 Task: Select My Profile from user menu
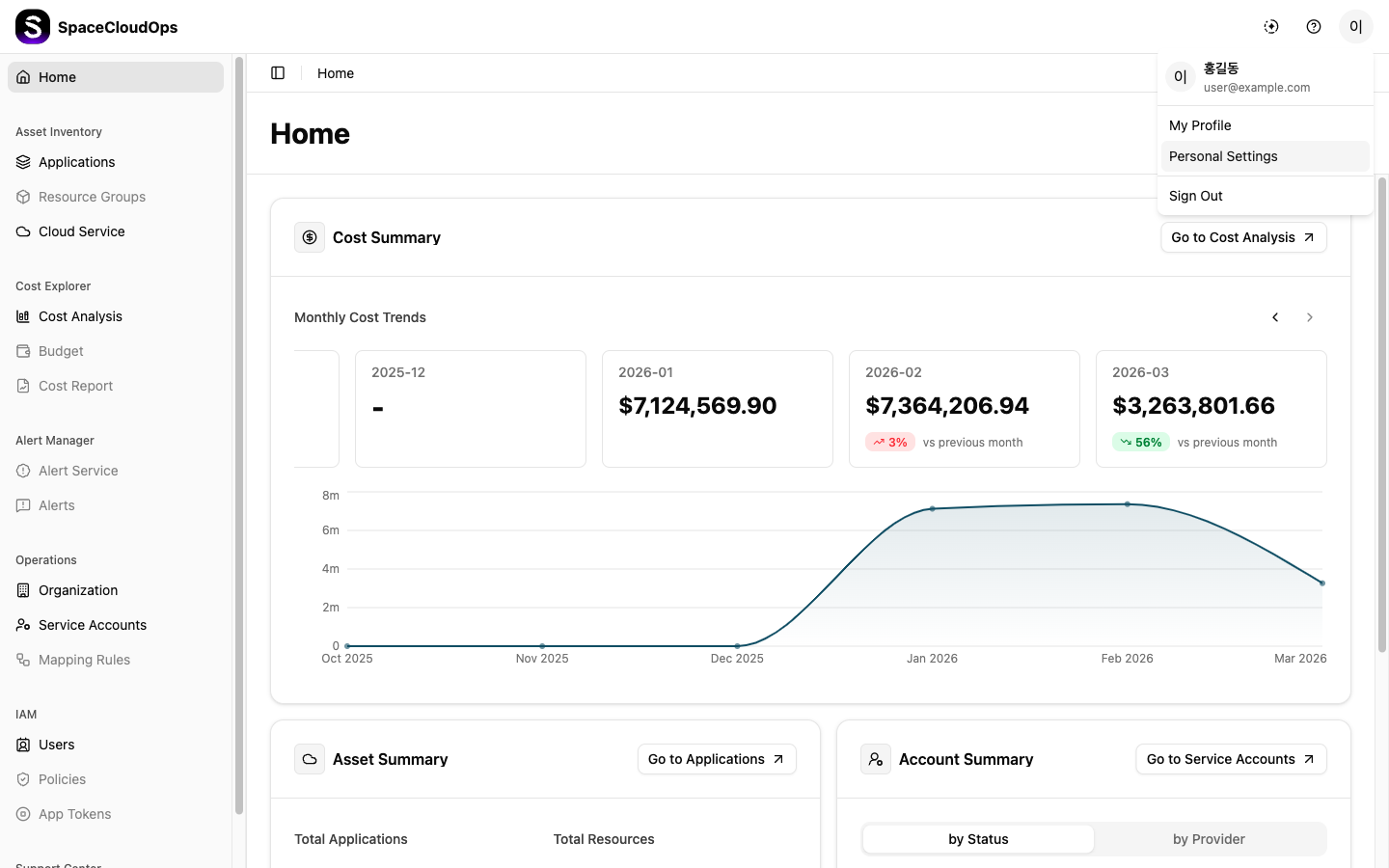[x=1200, y=125]
